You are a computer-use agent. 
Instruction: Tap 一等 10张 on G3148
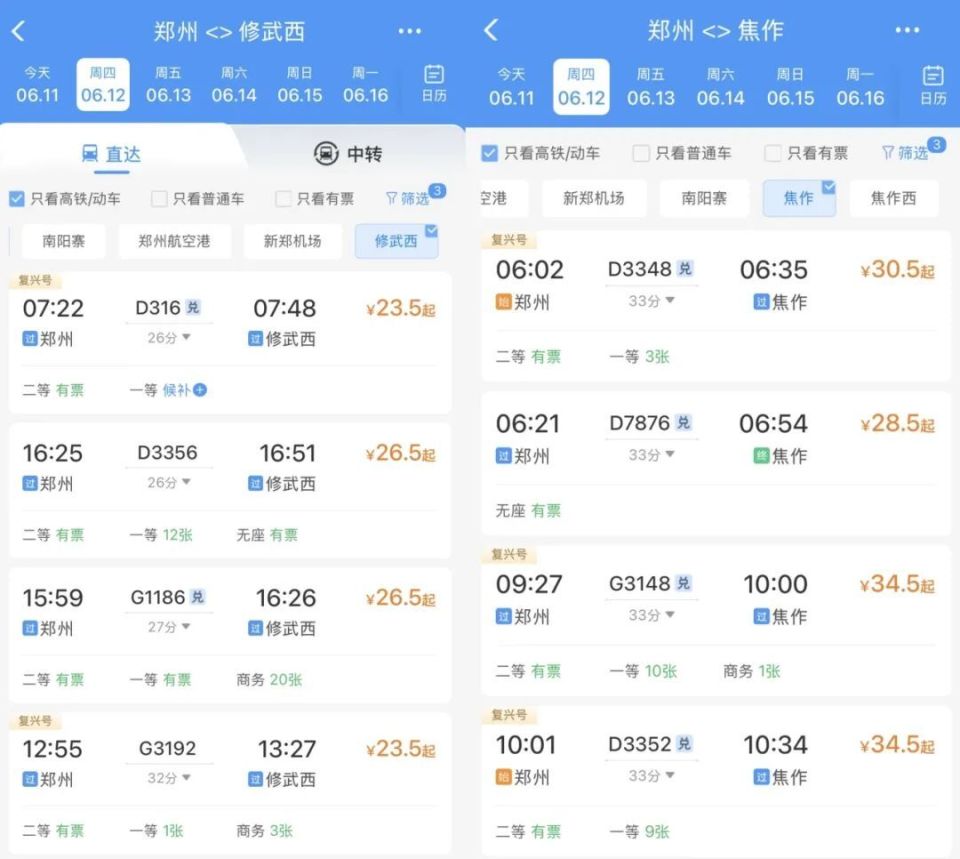(643, 671)
